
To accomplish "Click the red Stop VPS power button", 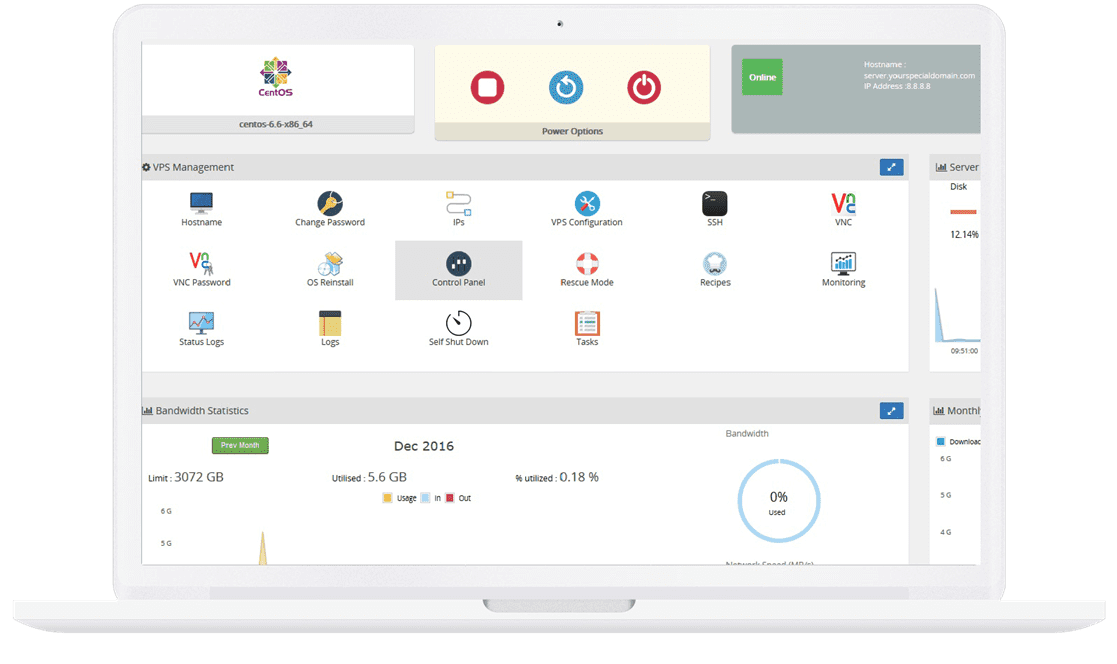I will 487,88.
